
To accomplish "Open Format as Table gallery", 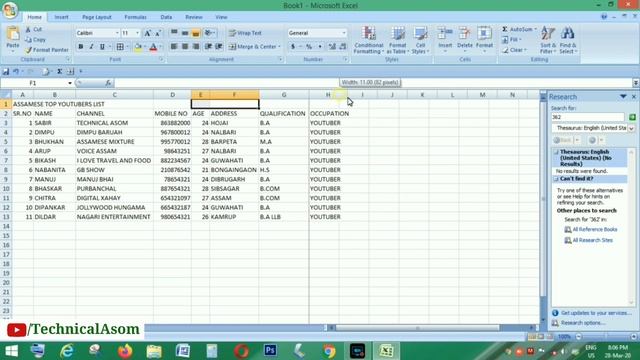I will (397, 40).
